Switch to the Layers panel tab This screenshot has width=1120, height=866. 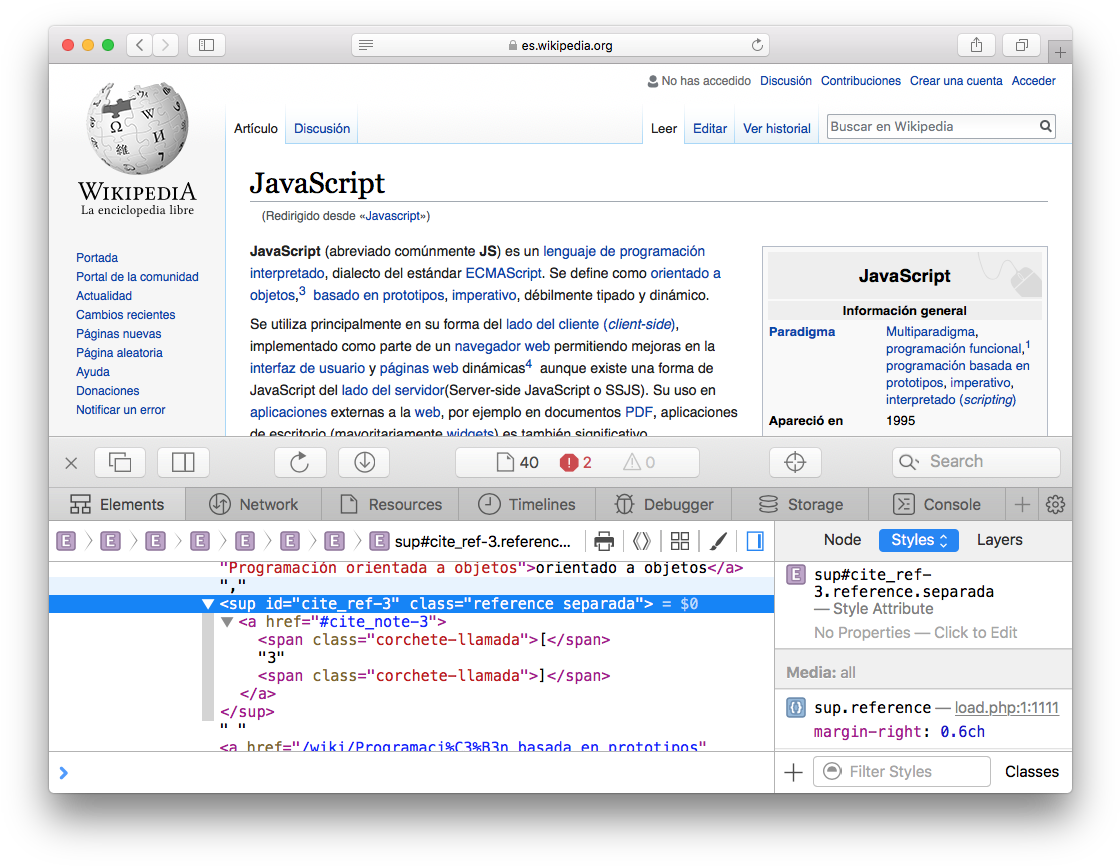(x=999, y=539)
